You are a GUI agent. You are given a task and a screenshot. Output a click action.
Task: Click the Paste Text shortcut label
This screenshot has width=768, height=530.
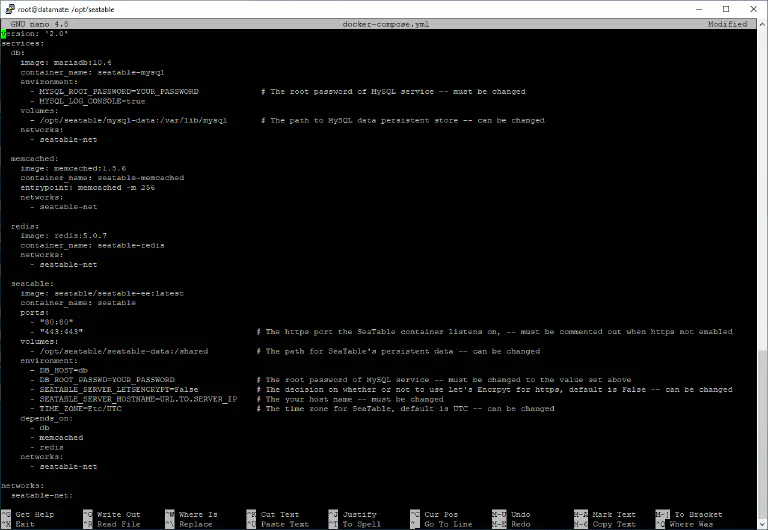(x=285, y=524)
